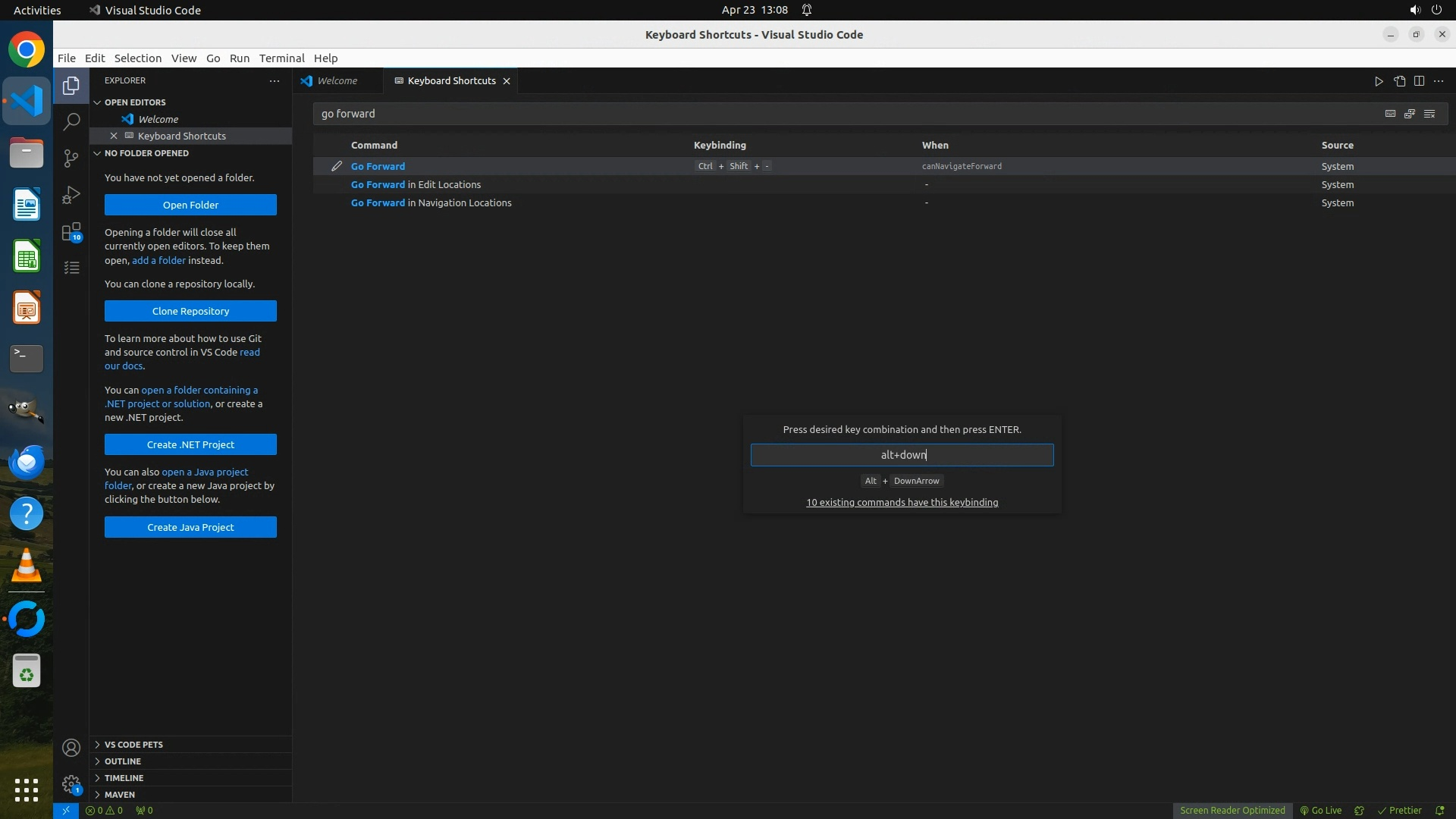Collapse the Open Editors section
This screenshot has height=819, width=1456.
pyautogui.click(x=135, y=102)
